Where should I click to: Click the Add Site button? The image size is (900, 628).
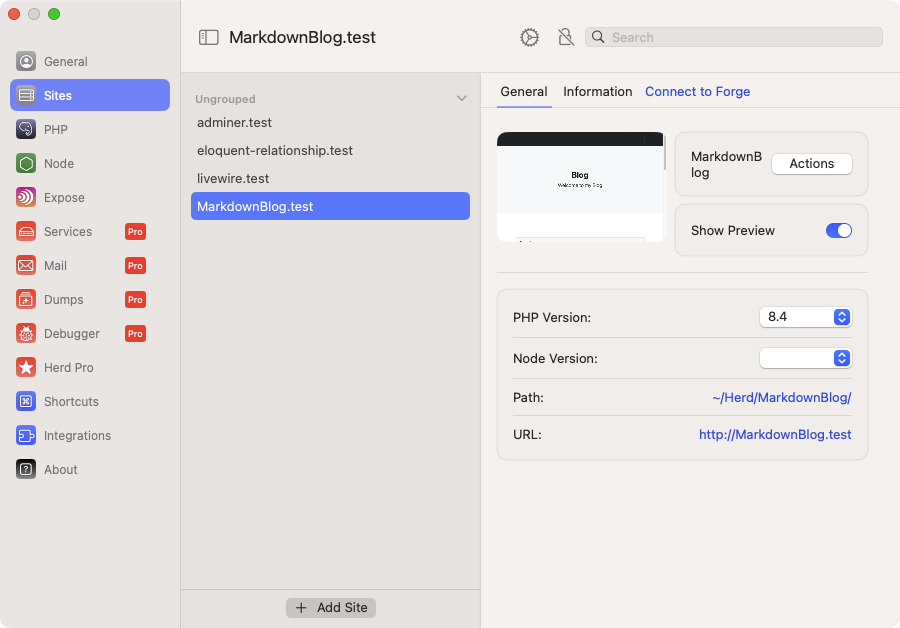(x=331, y=608)
